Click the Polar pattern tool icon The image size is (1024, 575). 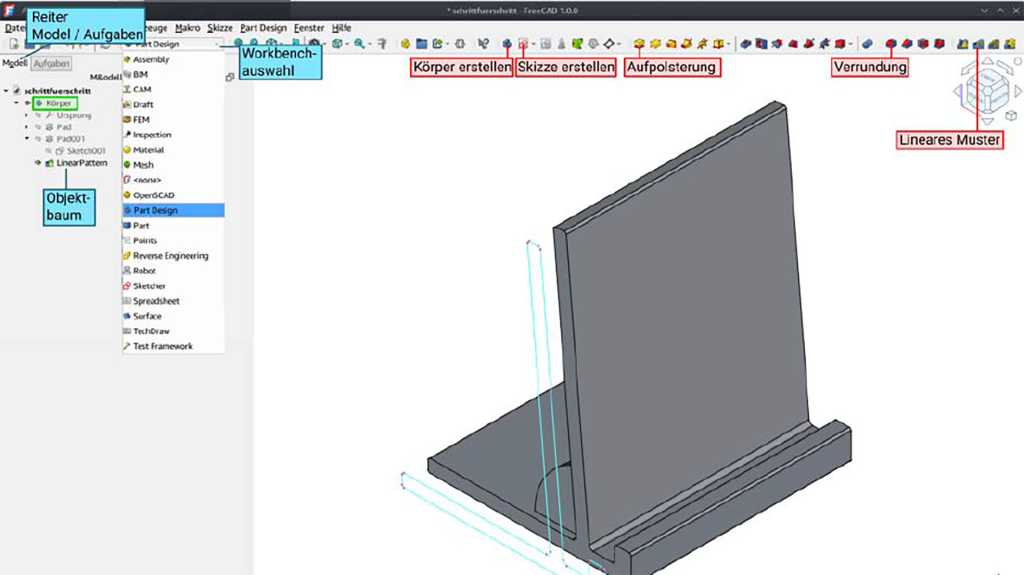(x=994, y=44)
